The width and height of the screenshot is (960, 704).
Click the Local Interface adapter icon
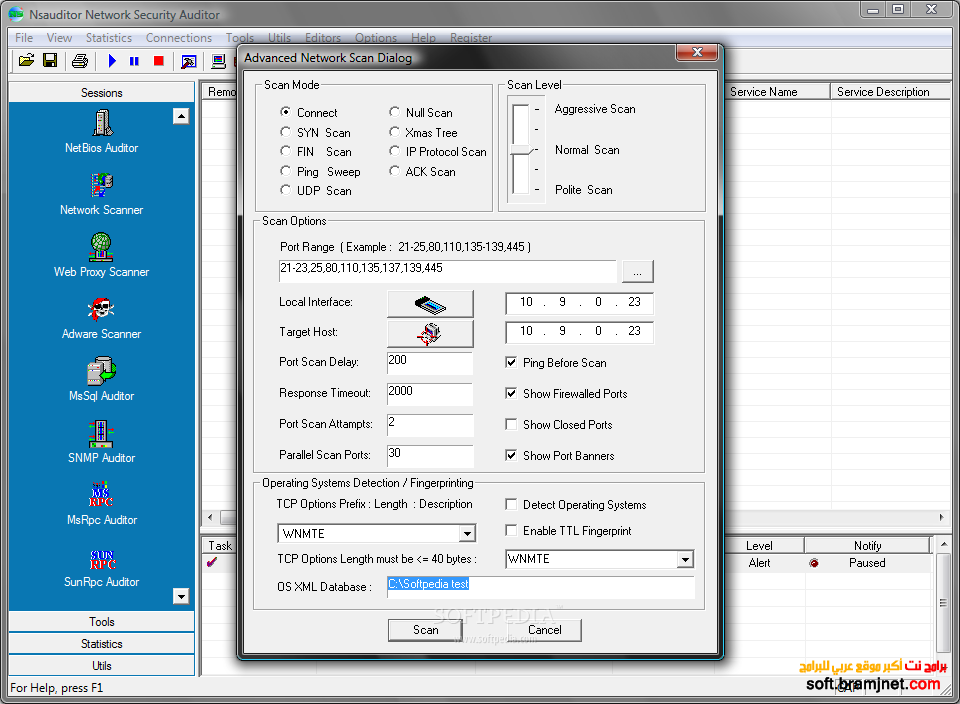pos(429,303)
